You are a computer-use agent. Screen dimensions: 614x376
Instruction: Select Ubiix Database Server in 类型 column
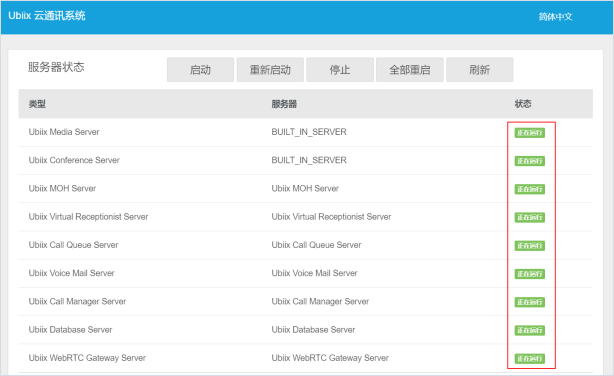pos(70,329)
